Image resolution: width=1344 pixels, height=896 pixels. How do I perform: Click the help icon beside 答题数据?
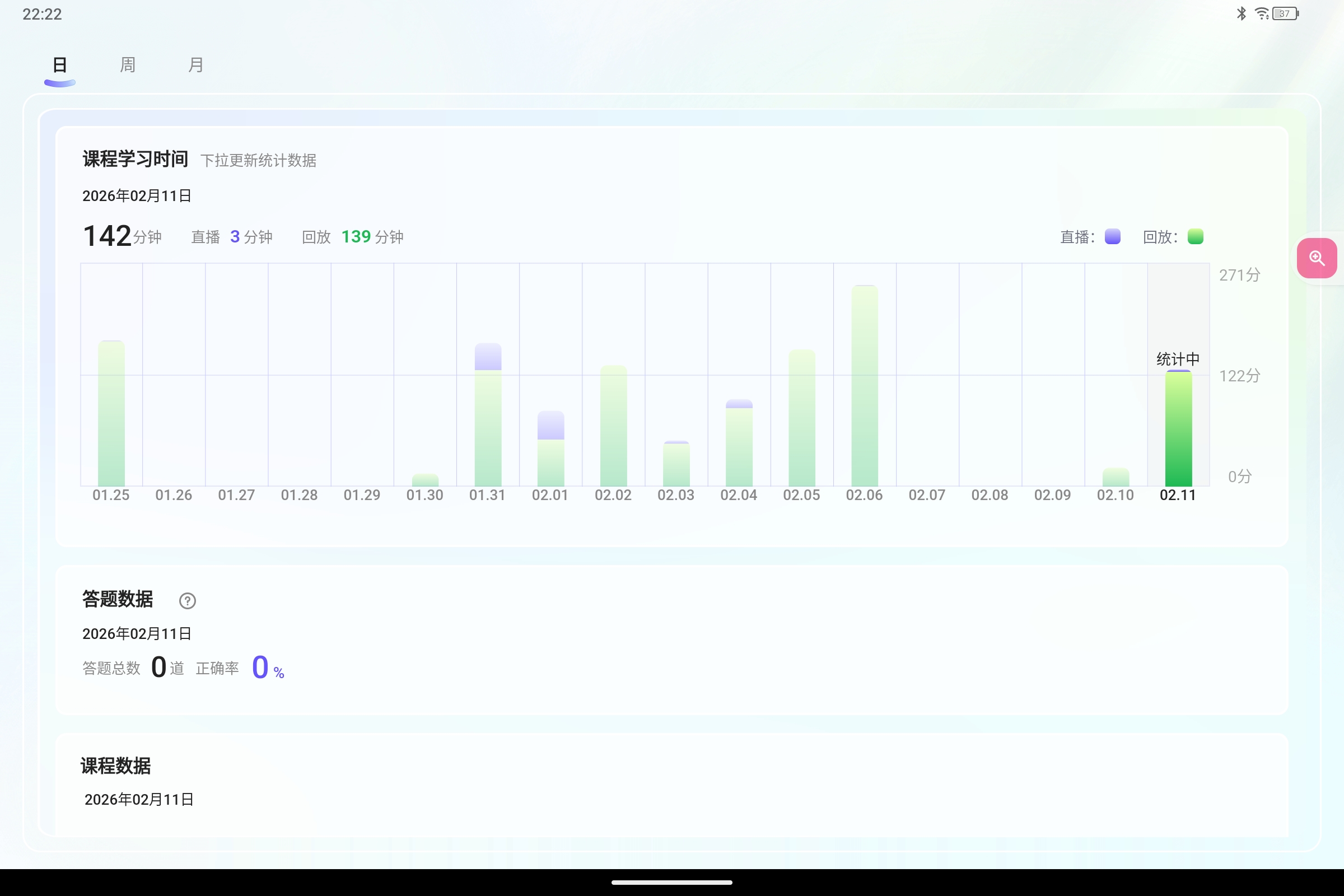pos(188,600)
